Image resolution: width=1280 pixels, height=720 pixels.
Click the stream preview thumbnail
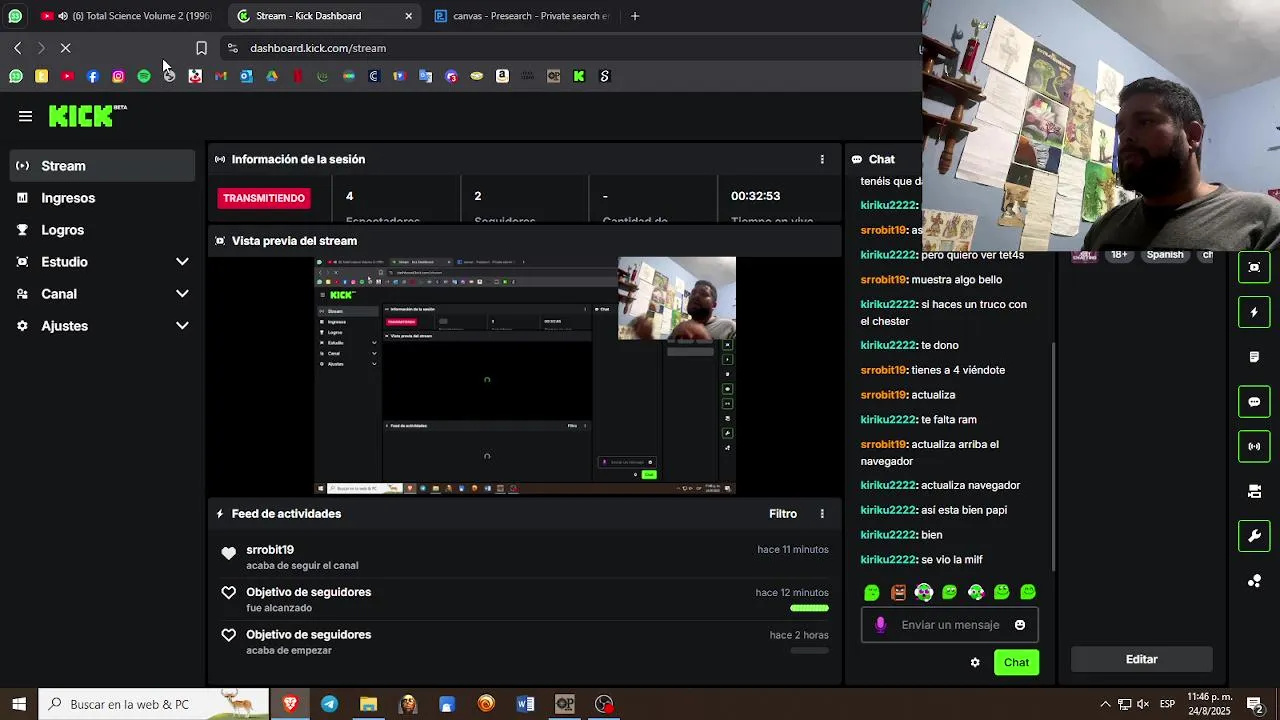tap(526, 375)
